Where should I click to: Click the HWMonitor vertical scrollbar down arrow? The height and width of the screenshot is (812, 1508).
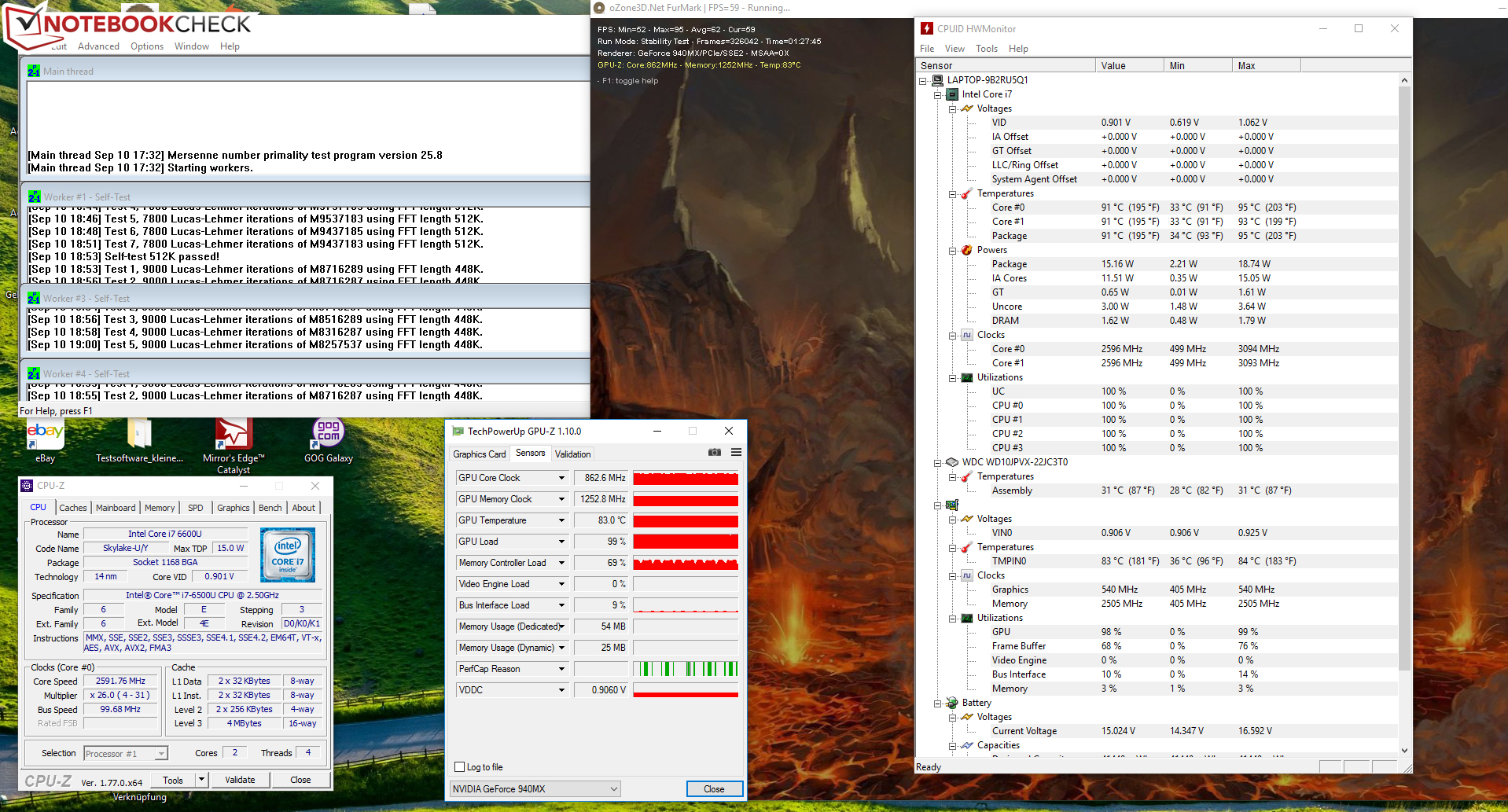coord(1404,751)
